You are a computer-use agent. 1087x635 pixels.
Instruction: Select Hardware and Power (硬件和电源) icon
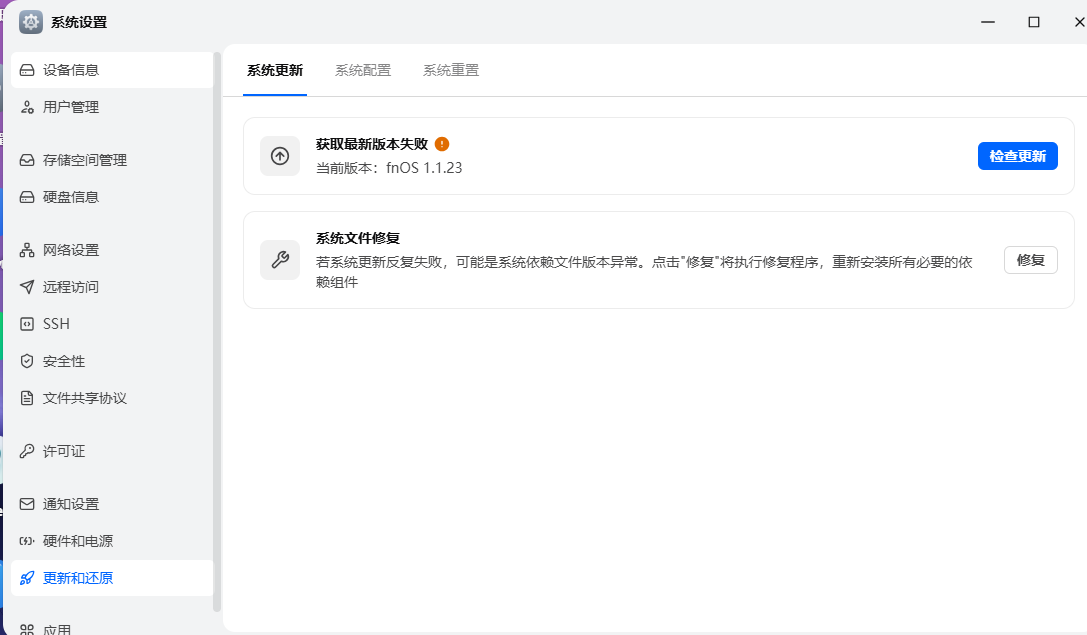27,541
